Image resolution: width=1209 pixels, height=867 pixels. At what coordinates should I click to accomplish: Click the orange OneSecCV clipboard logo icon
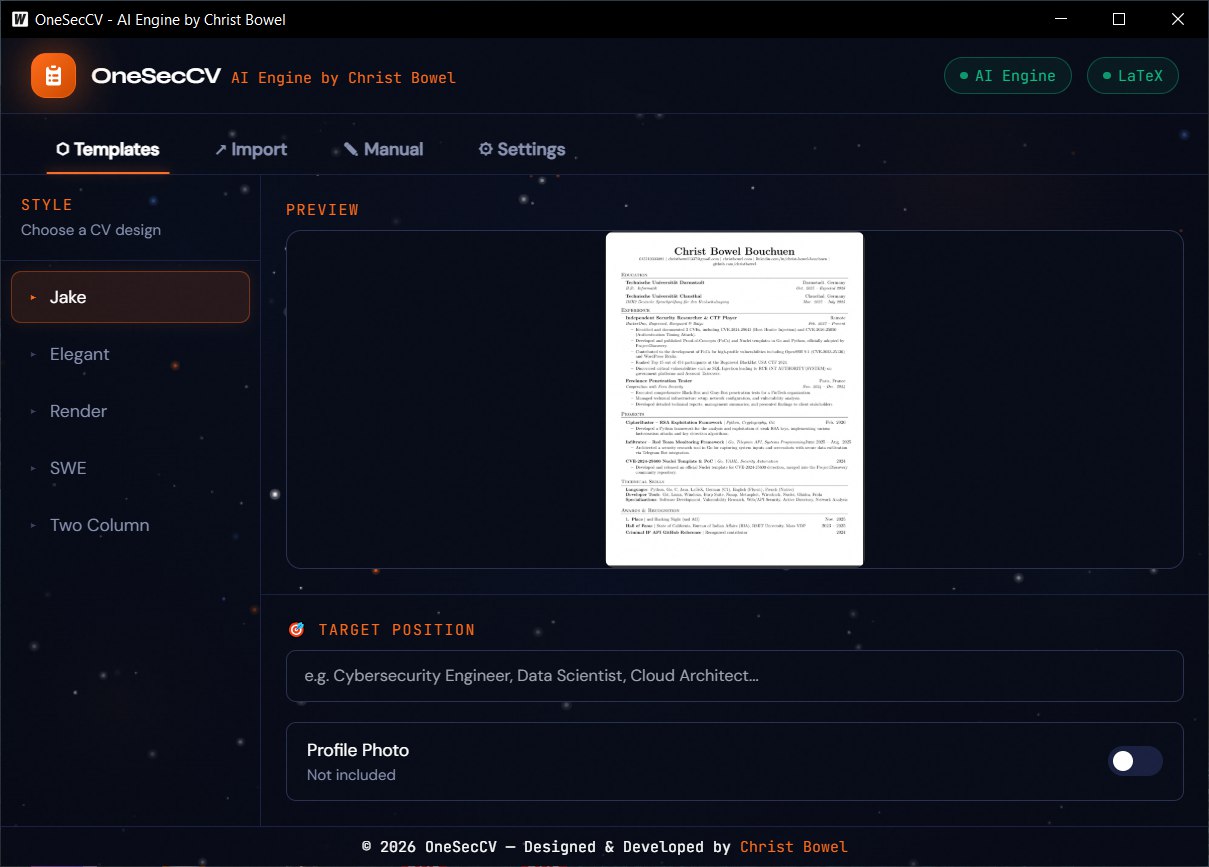click(55, 75)
